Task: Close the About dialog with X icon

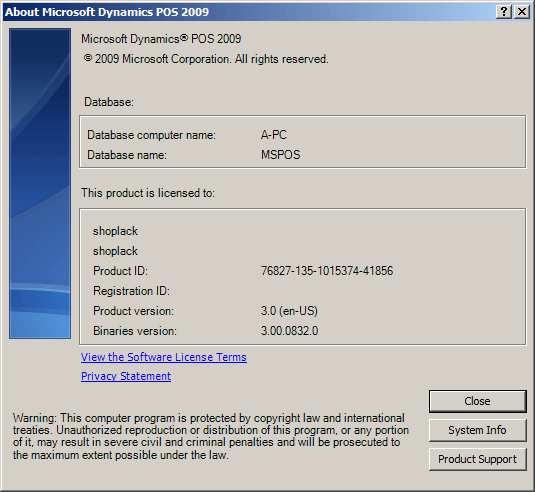Action: pyautogui.click(x=522, y=12)
